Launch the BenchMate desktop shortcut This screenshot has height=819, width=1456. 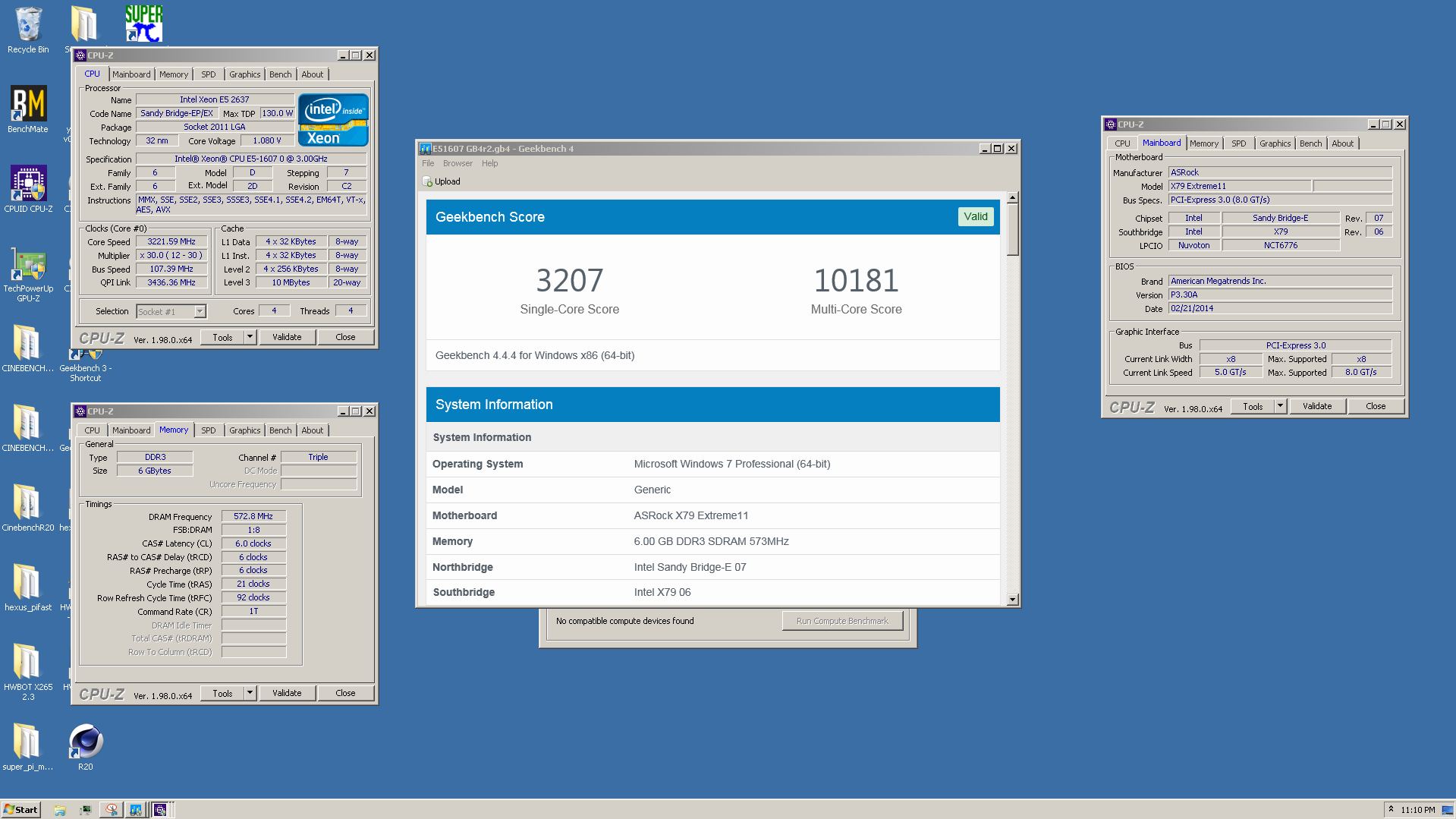[28, 109]
